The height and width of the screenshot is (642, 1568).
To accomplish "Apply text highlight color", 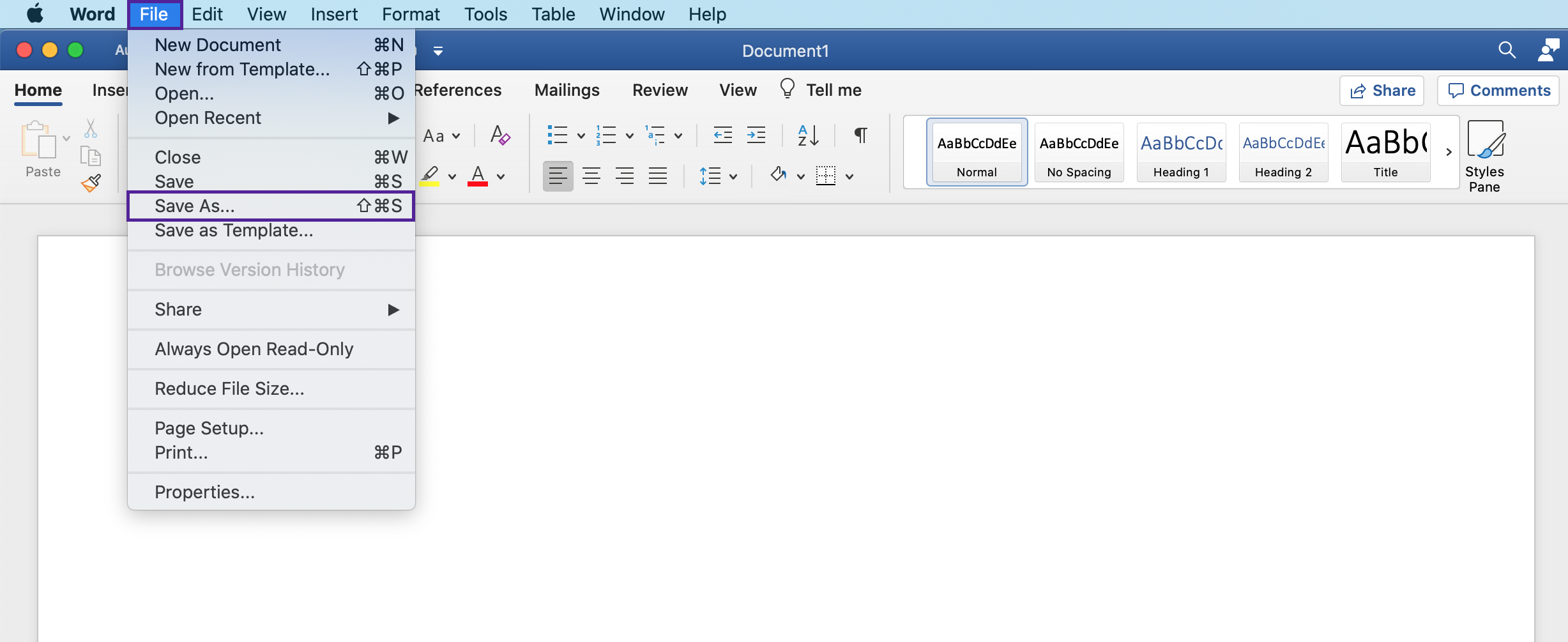I will [x=430, y=176].
